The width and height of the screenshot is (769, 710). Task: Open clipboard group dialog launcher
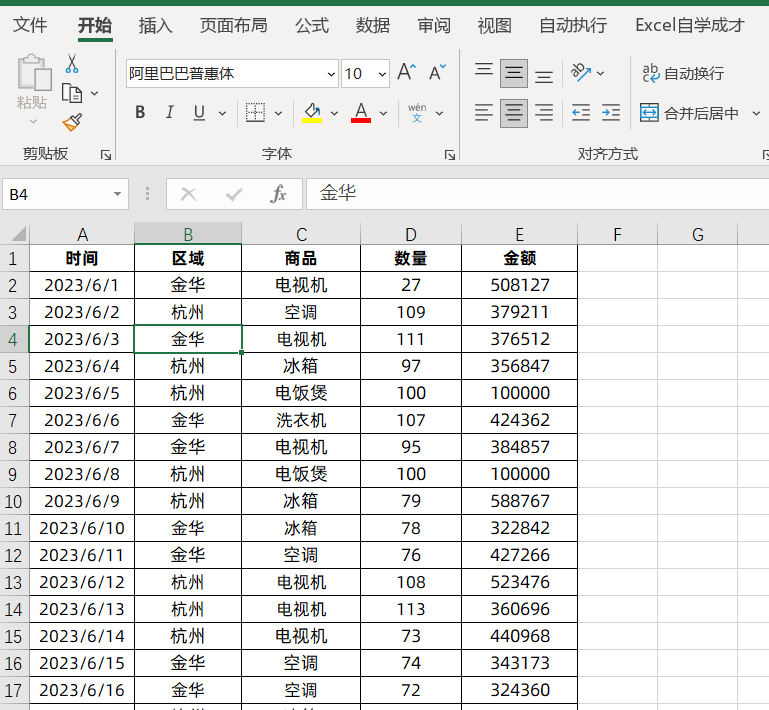pos(105,155)
